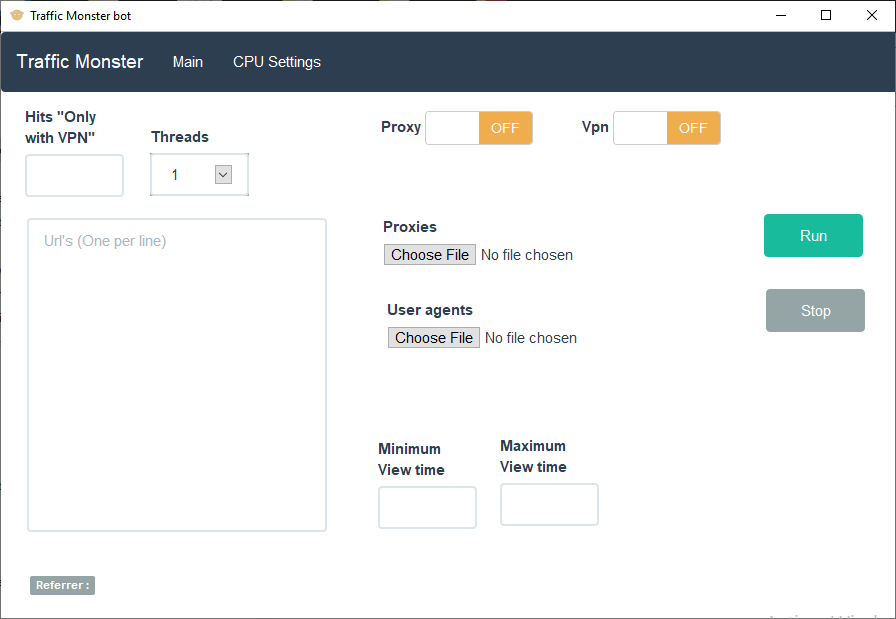Click the Traffic Monster brand title
The image size is (896, 619).
click(x=79, y=62)
